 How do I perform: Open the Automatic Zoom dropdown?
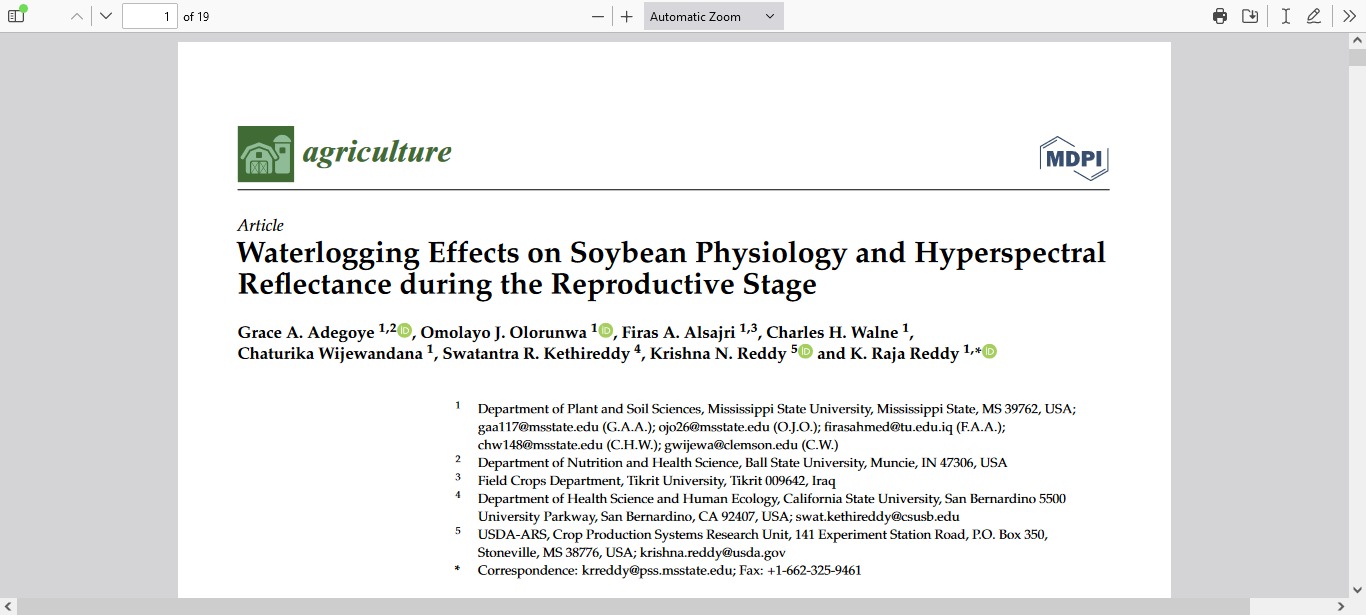click(x=713, y=16)
